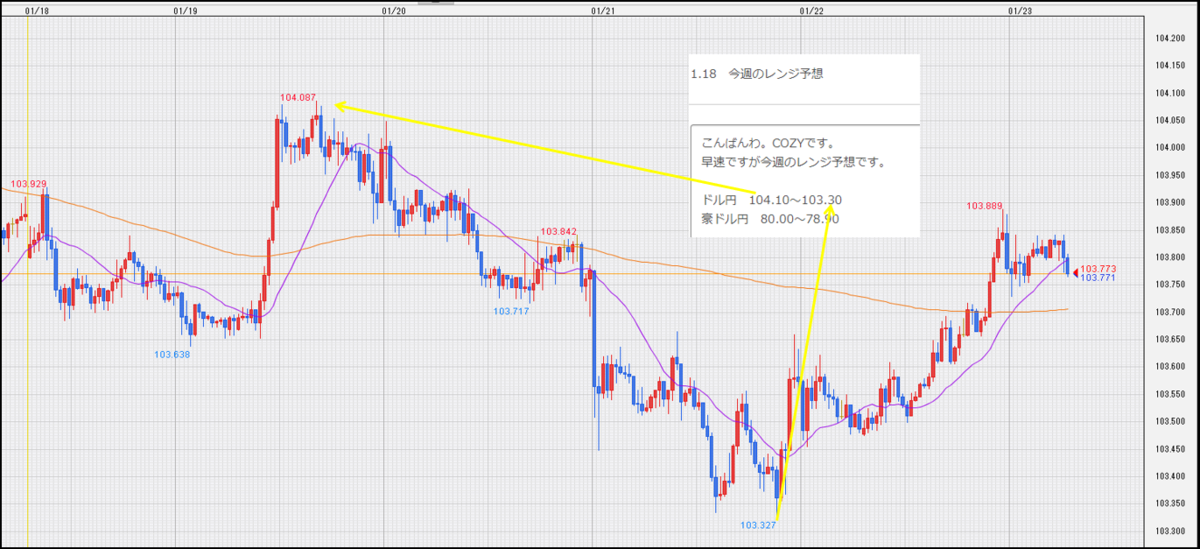This screenshot has width=1200, height=549.
Task: Click the 103.889 high price label
Action: 983,206
